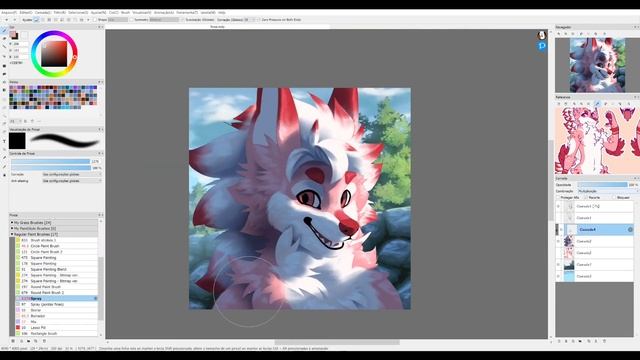Open Anti-aliasing dropdown in brush control
The image size is (640, 360).
(x=72, y=180)
